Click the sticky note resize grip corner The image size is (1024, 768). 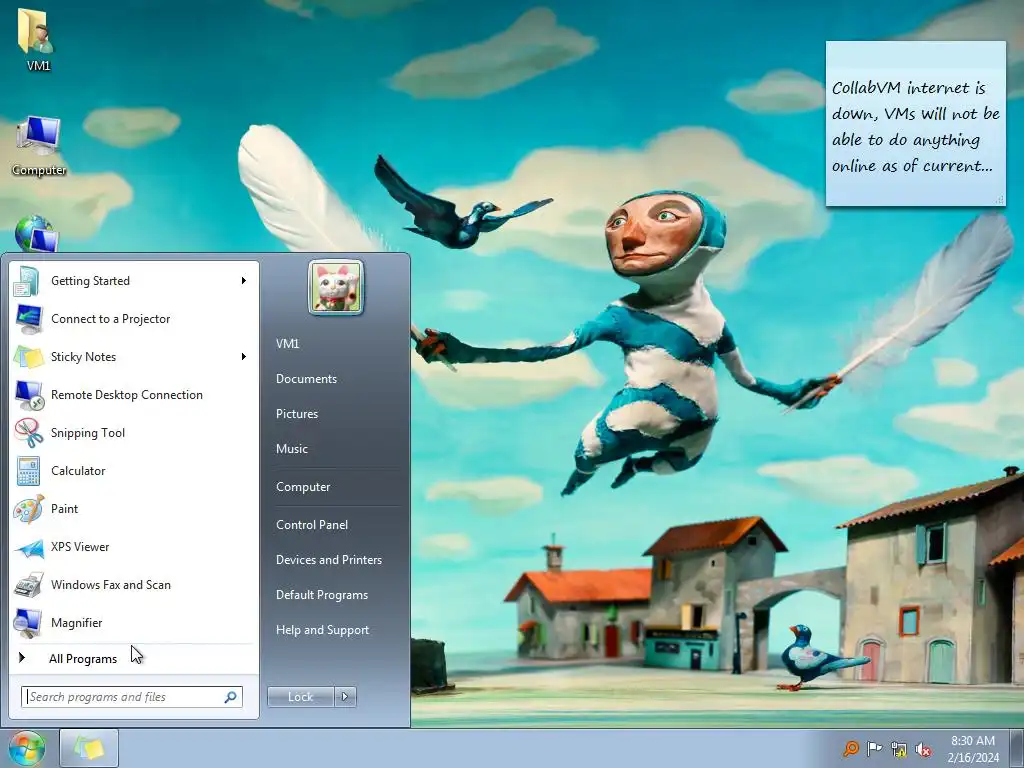pos(999,200)
